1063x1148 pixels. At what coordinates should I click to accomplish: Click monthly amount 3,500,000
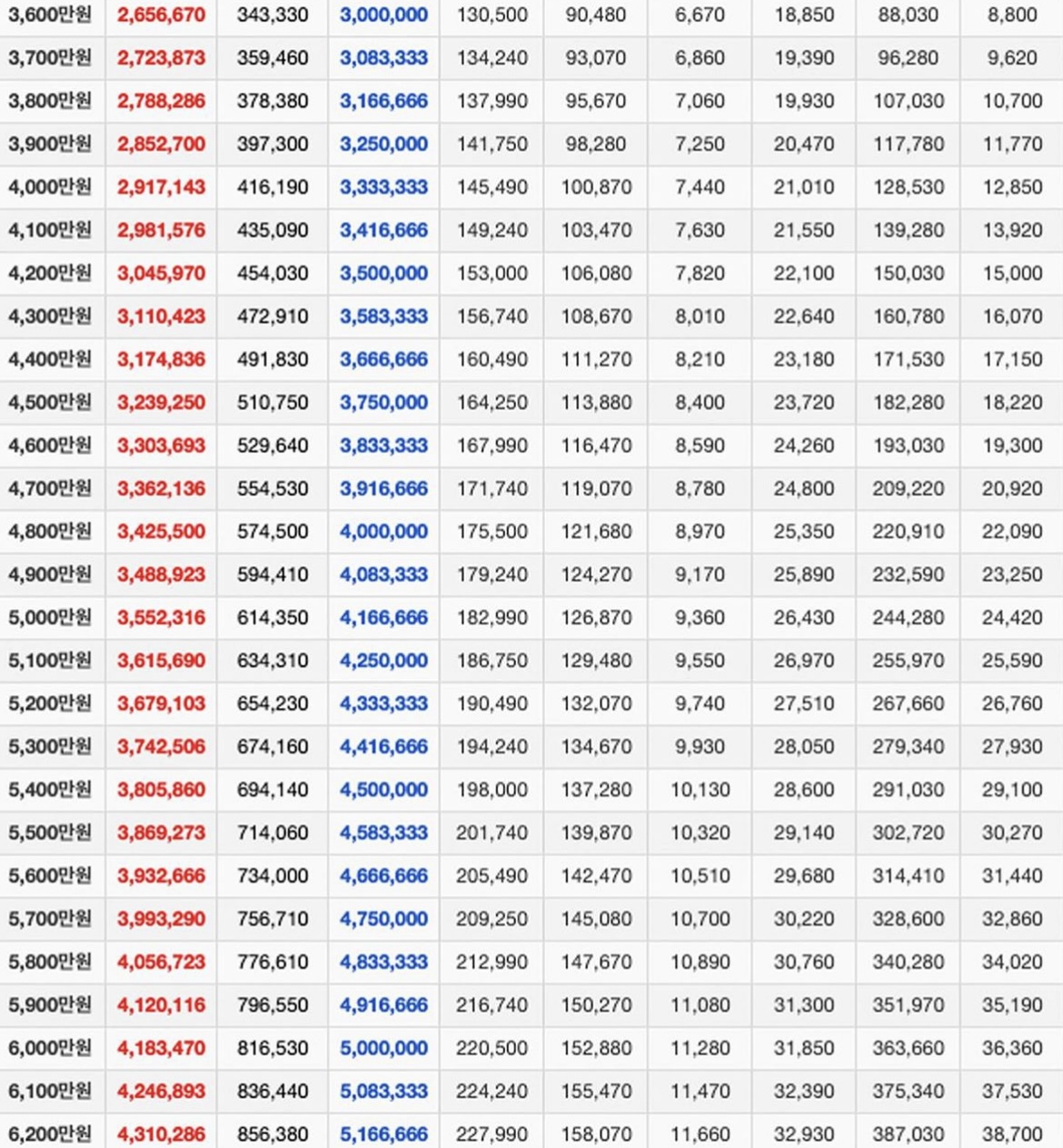point(383,274)
